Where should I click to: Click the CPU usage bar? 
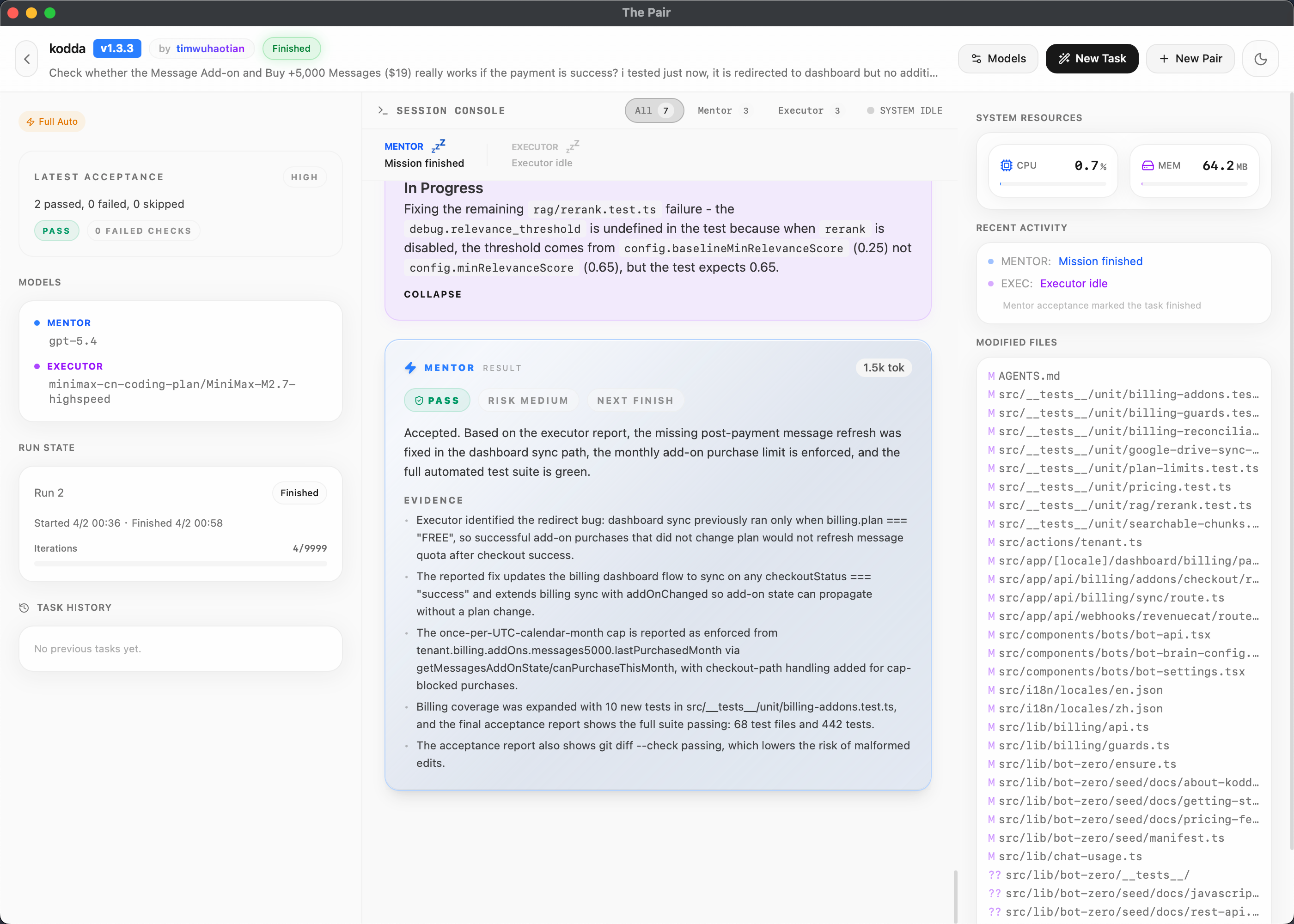tap(1053, 184)
